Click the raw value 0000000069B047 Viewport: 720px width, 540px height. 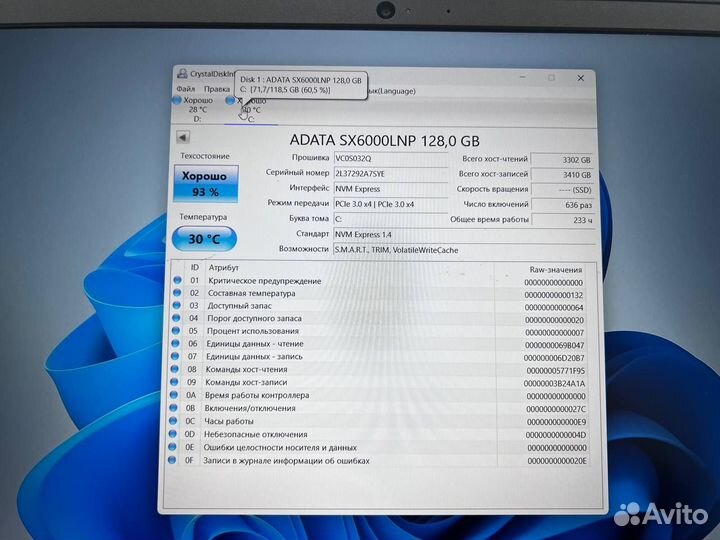point(554,345)
